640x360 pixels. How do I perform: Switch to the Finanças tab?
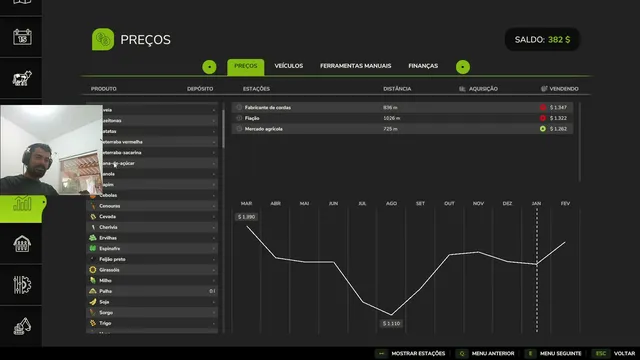click(423, 66)
